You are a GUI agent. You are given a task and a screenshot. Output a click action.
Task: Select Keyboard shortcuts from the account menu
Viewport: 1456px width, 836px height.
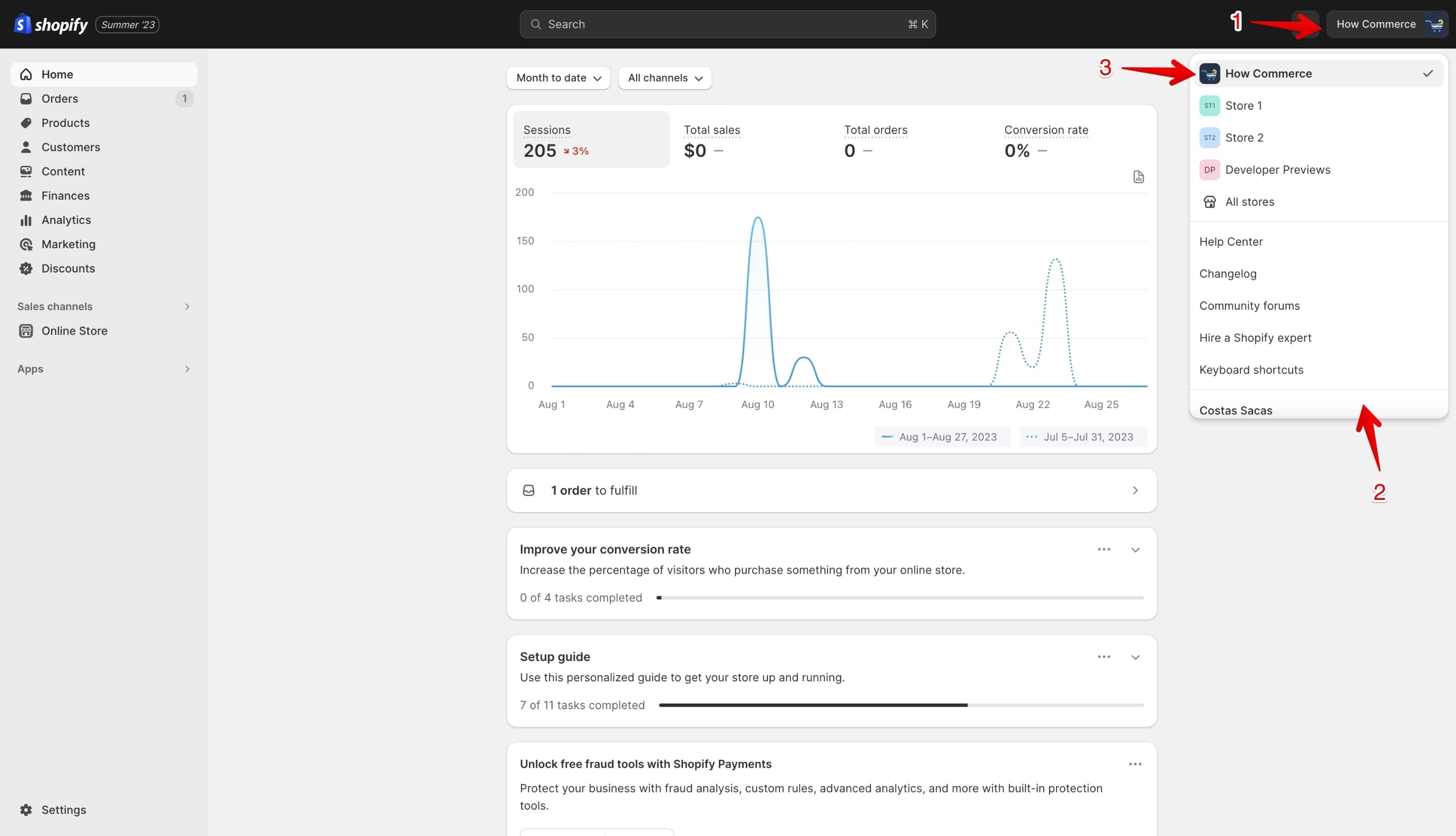coord(1318,370)
